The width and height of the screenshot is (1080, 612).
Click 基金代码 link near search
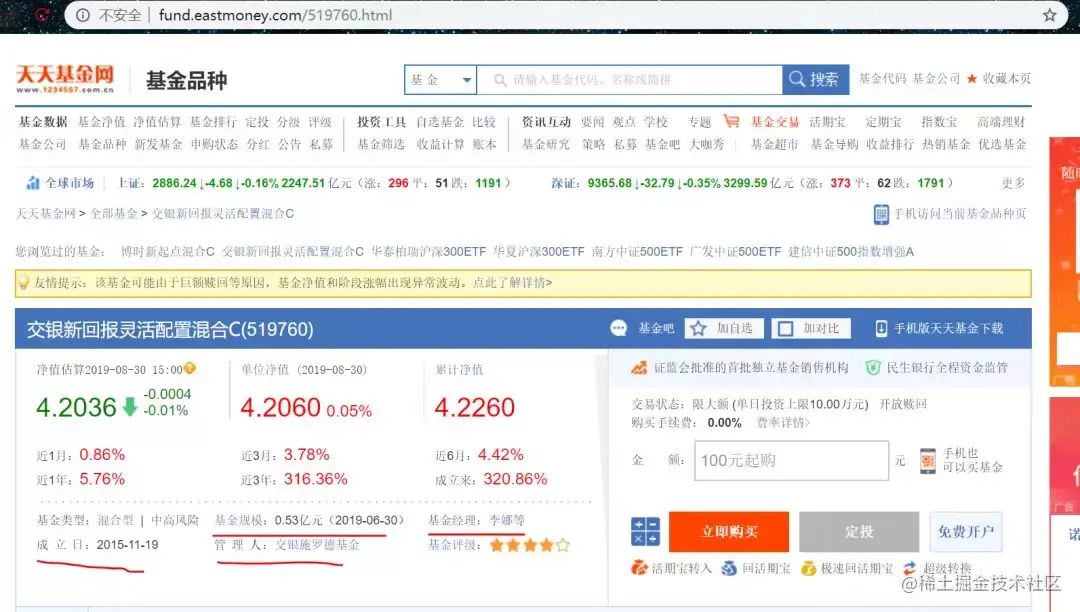[x=882, y=78]
